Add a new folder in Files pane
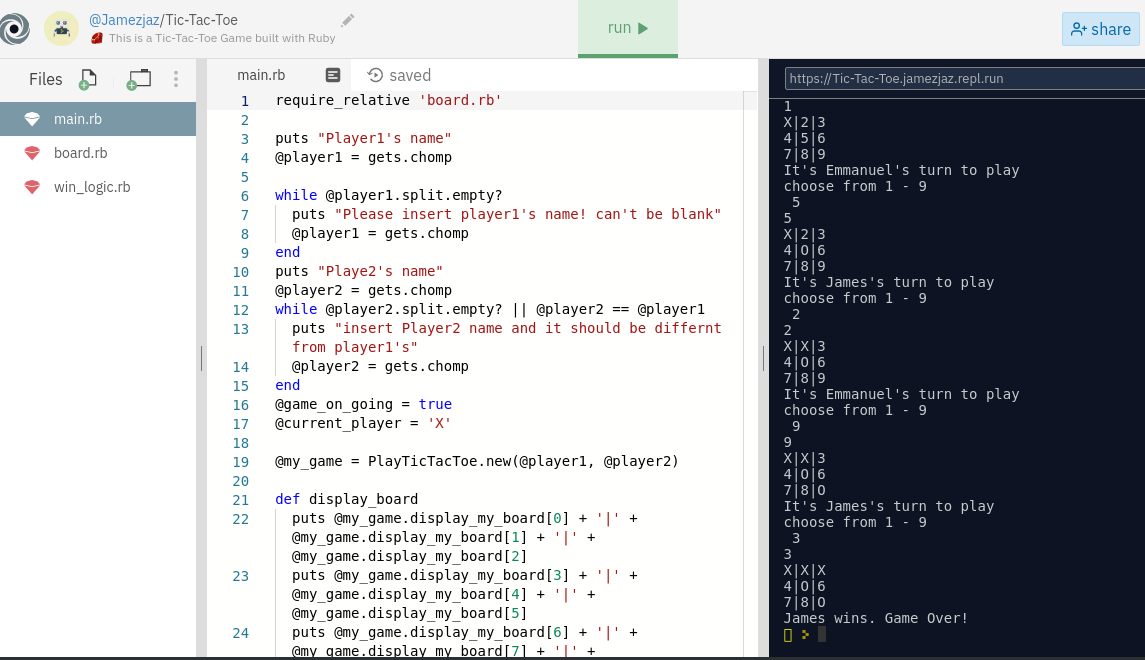 (139, 79)
